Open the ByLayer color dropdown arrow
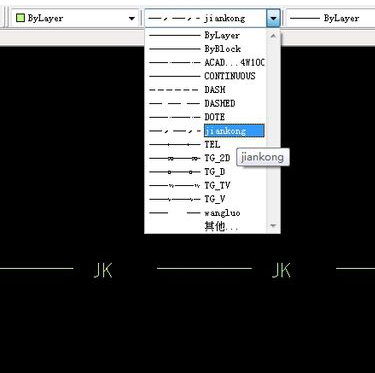The image size is (375, 373). pyautogui.click(x=132, y=18)
